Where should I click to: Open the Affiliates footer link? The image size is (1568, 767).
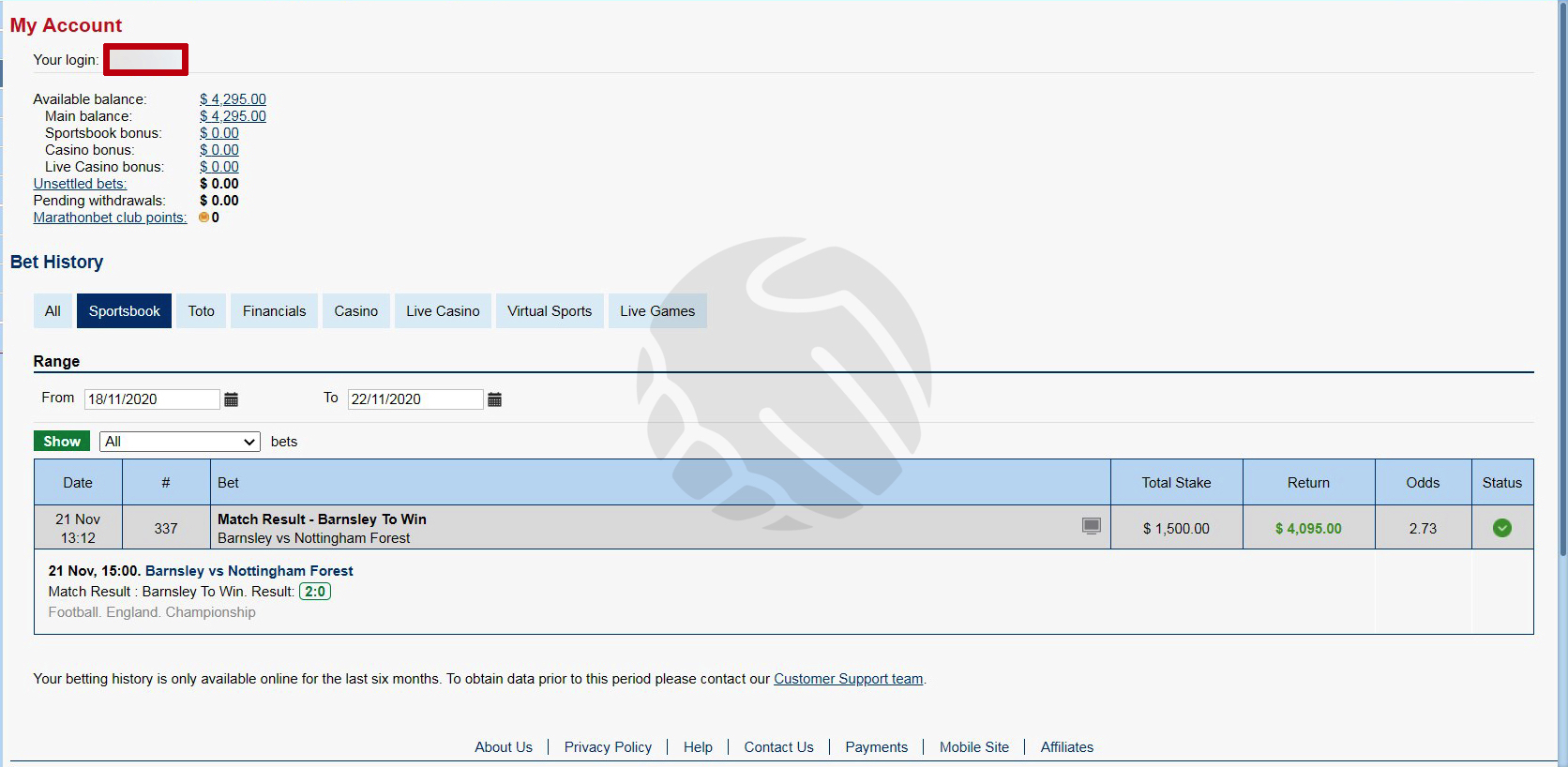tap(1067, 747)
